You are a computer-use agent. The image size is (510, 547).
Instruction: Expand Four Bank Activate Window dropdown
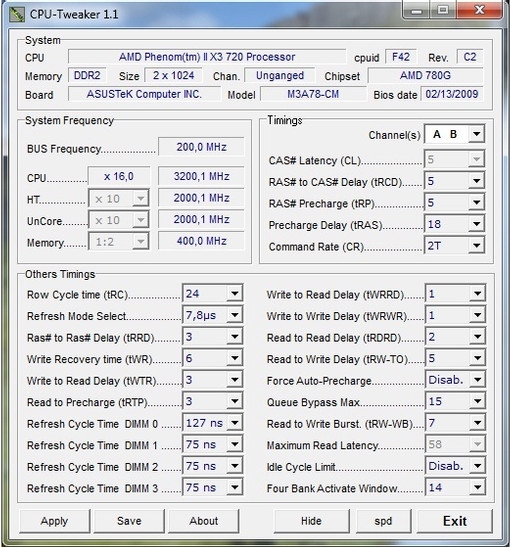(455, 488)
